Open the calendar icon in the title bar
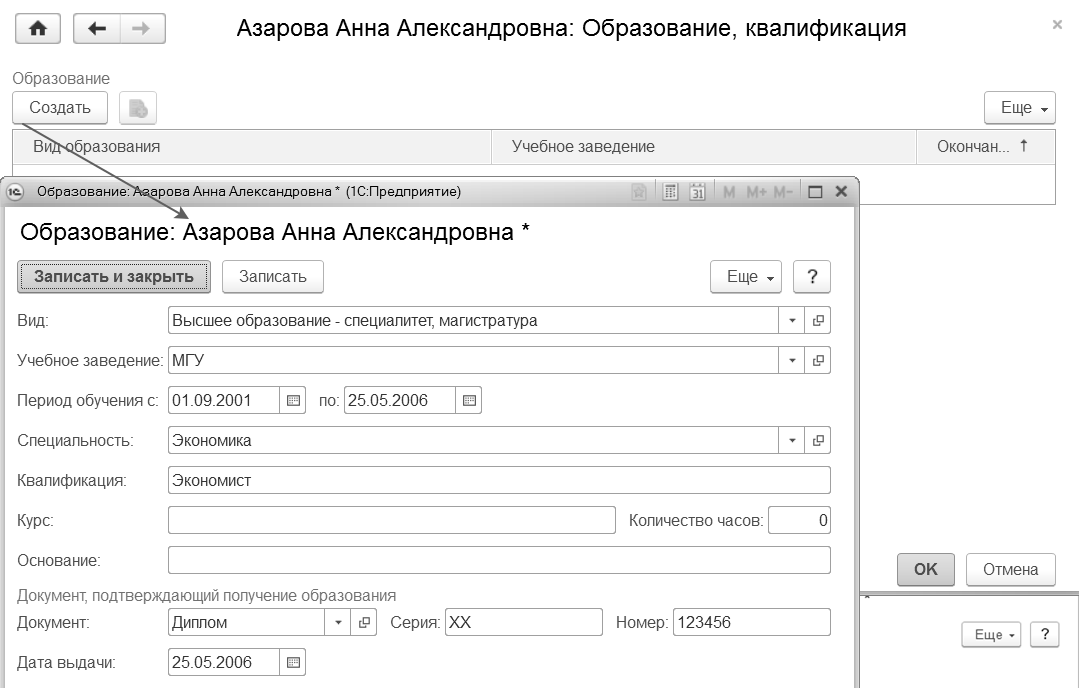This screenshot has height=688, width=1079. (698, 191)
